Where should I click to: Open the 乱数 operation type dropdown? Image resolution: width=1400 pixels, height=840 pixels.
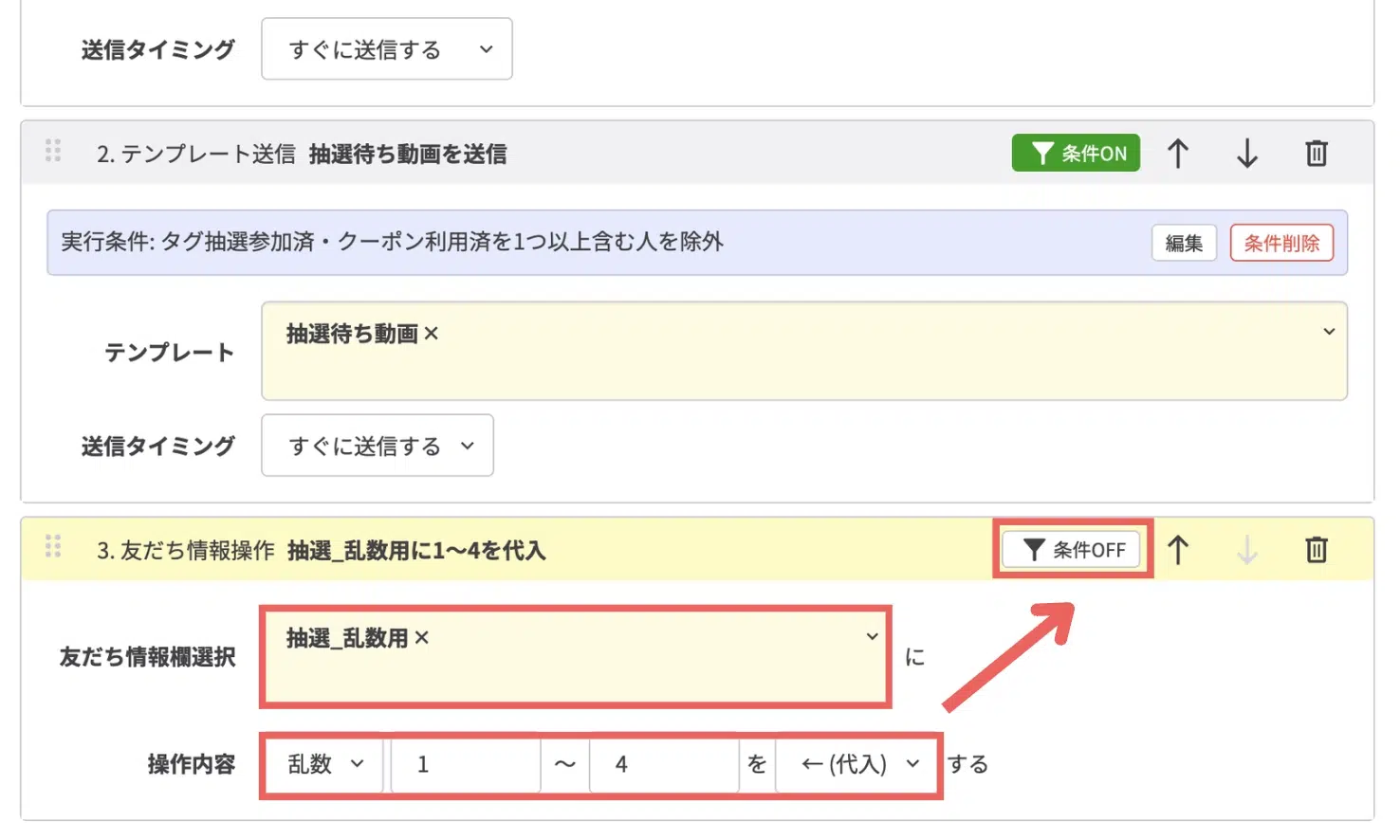click(324, 764)
